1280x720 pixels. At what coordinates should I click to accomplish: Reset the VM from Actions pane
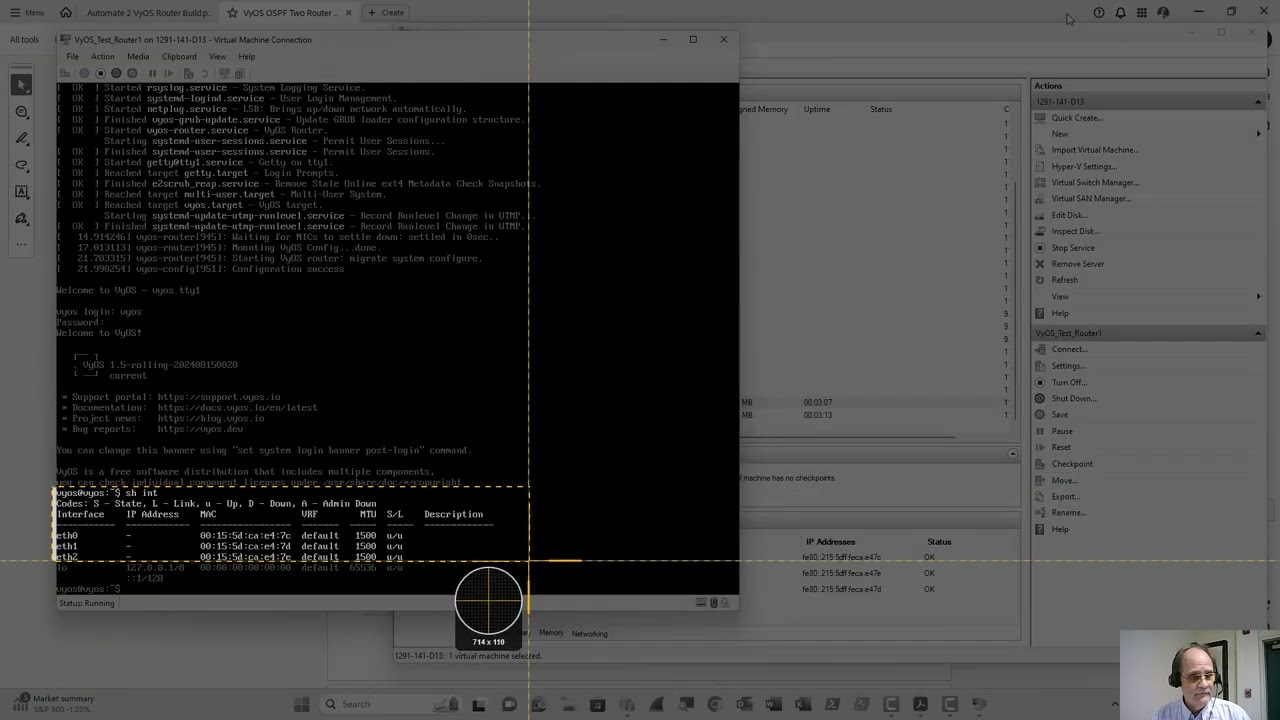[x=1061, y=447]
